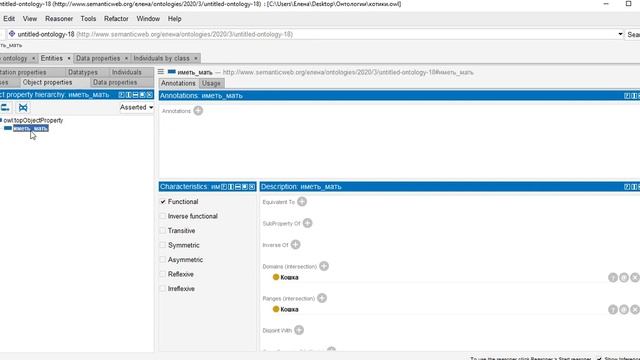Add a new annotation with plus icon
This screenshot has height=360, width=640.
click(x=198, y=111)
